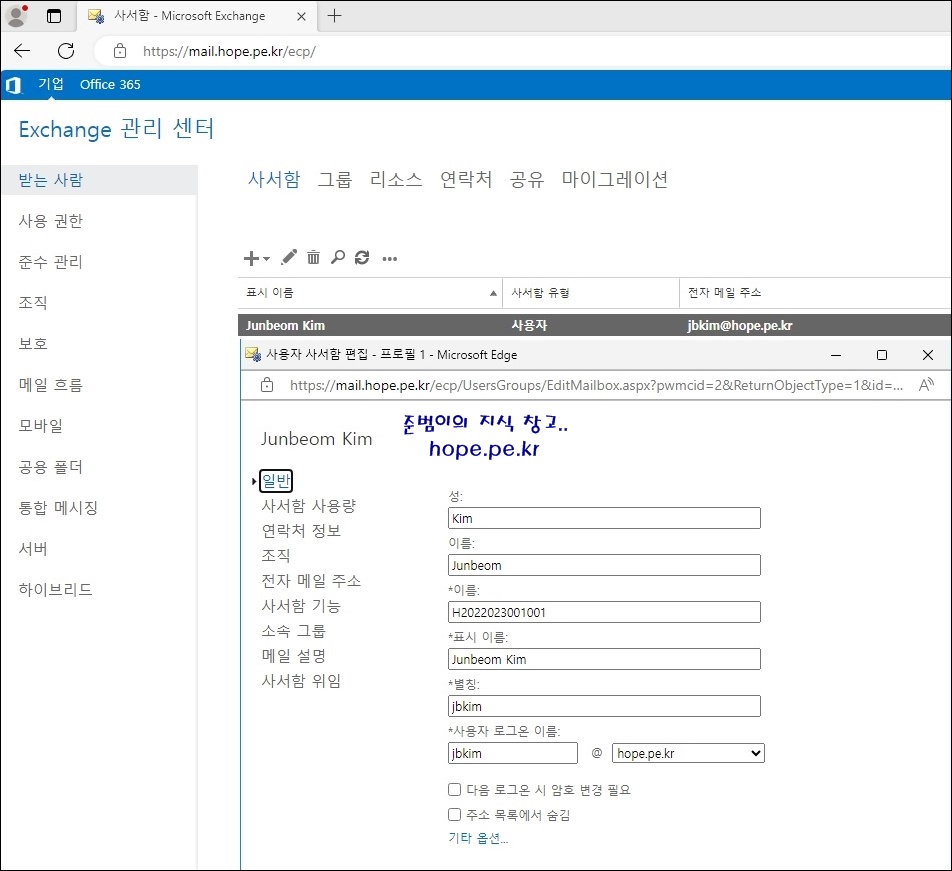
Task: Expand the dropdown arrow beside plus icon
Action: click(x=266, y=259)
